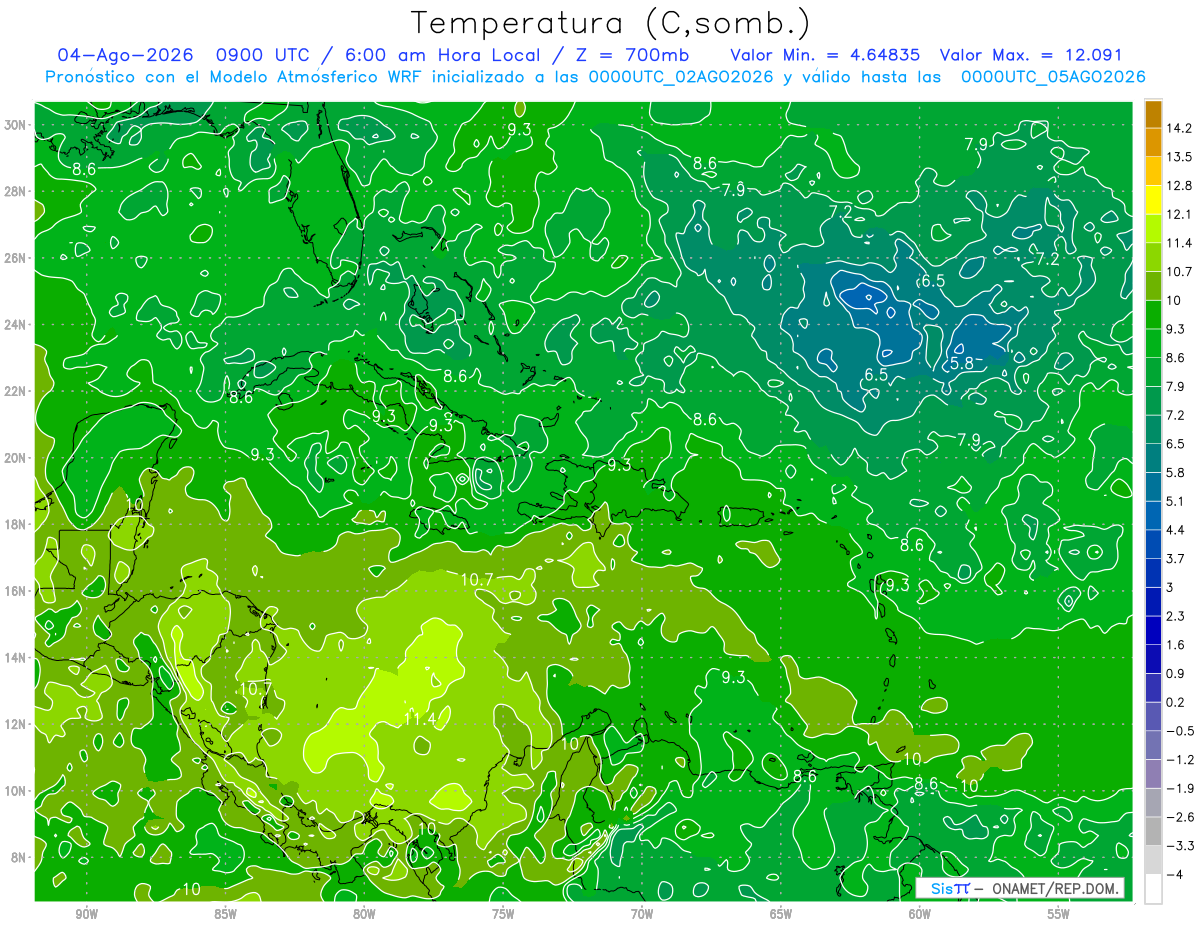Click the '55W' longitude axis label
The image size is (1200, 927).
click(1059, 914)
